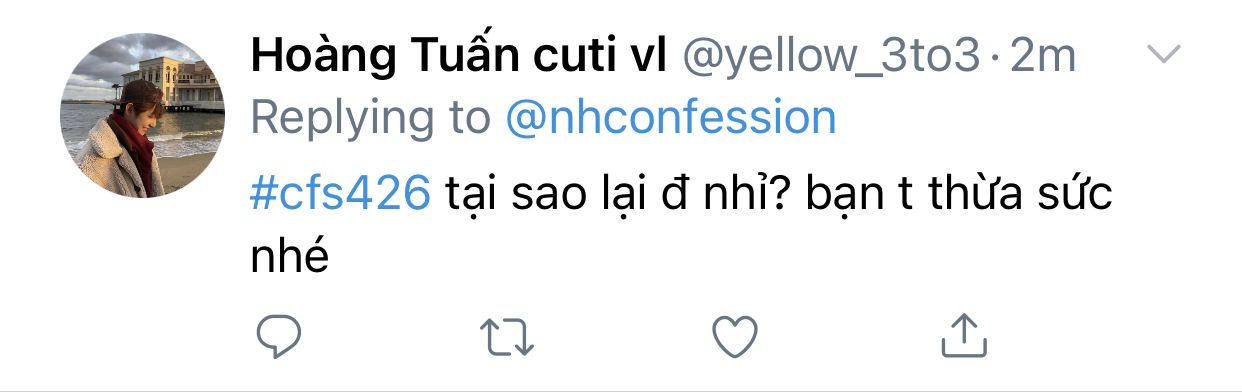Screen dimensions: 1242x392
Task: Expand the tweet options chevron
Action: tap(1164, 55)
